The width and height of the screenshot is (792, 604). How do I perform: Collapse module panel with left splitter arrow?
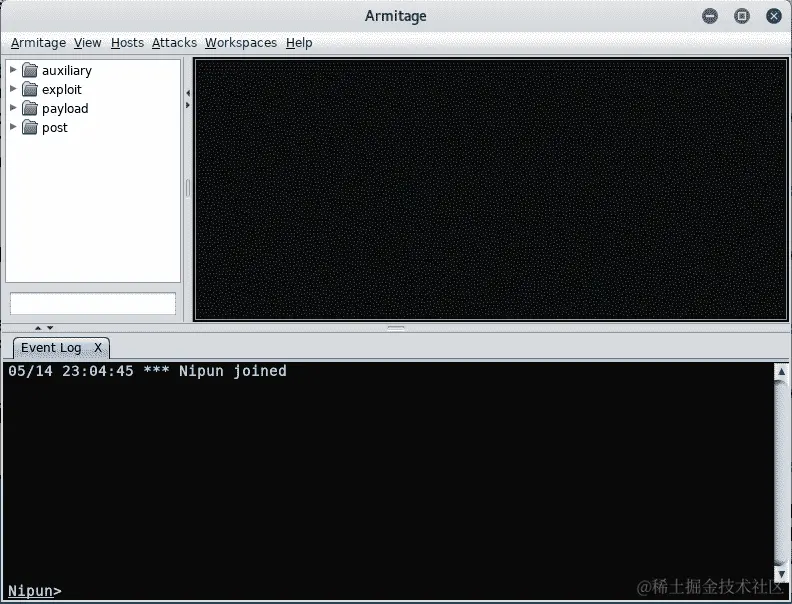pyautogui.click(x=188, y=93)
